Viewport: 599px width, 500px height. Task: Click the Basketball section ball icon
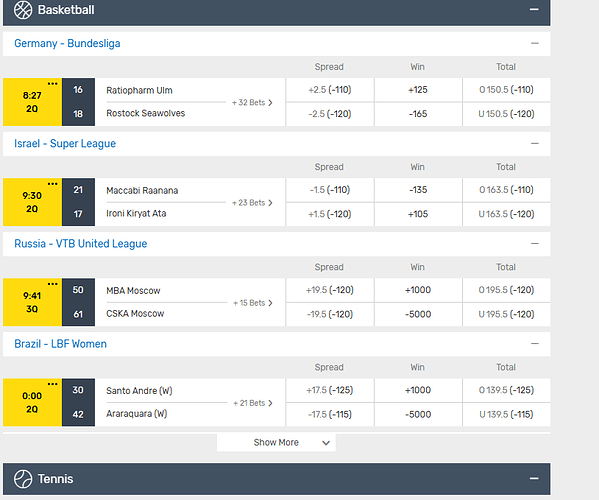pyautogui.click(x=23, y=10)
